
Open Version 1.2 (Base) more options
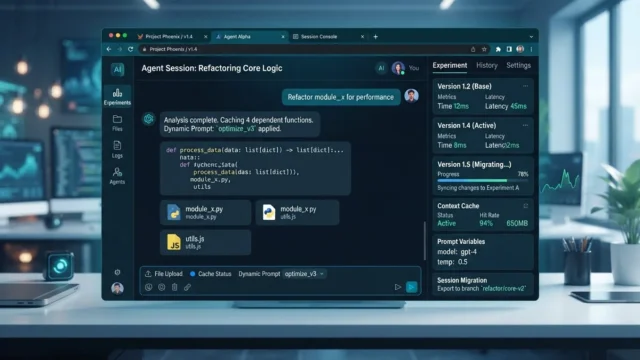pos(525,86)
